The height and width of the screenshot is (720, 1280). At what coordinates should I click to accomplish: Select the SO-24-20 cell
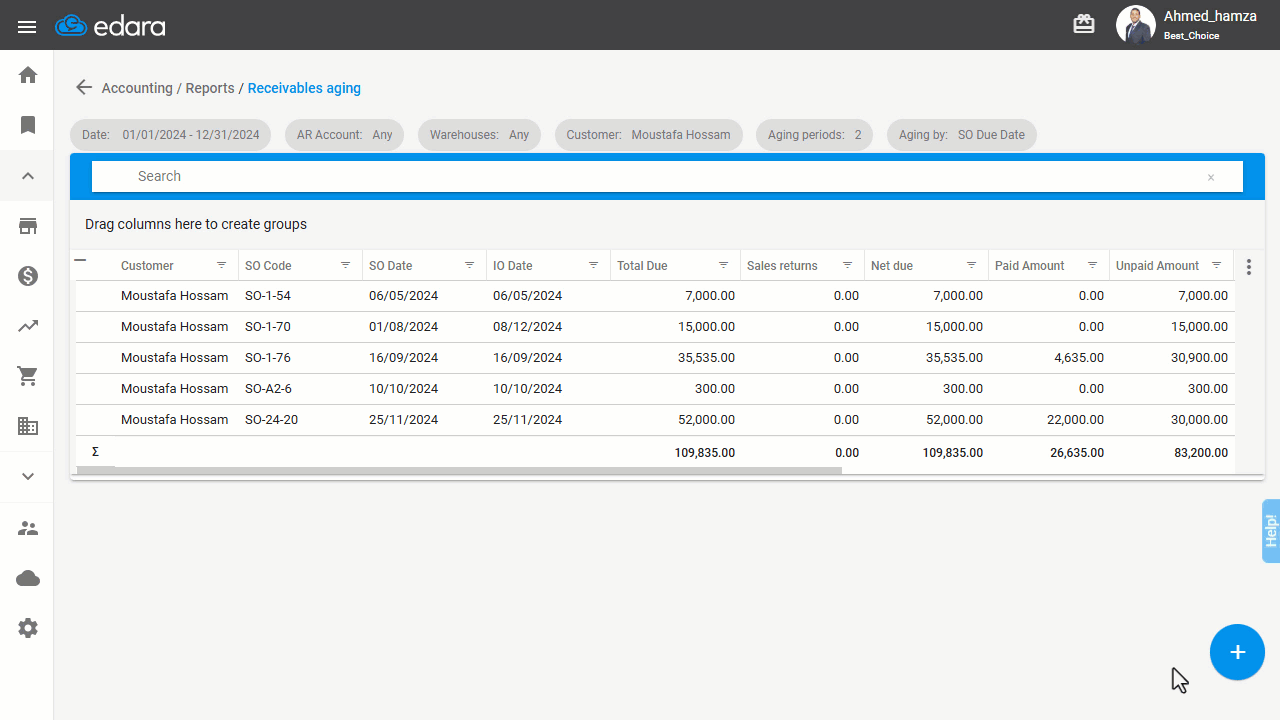click(x=300, y=420)
